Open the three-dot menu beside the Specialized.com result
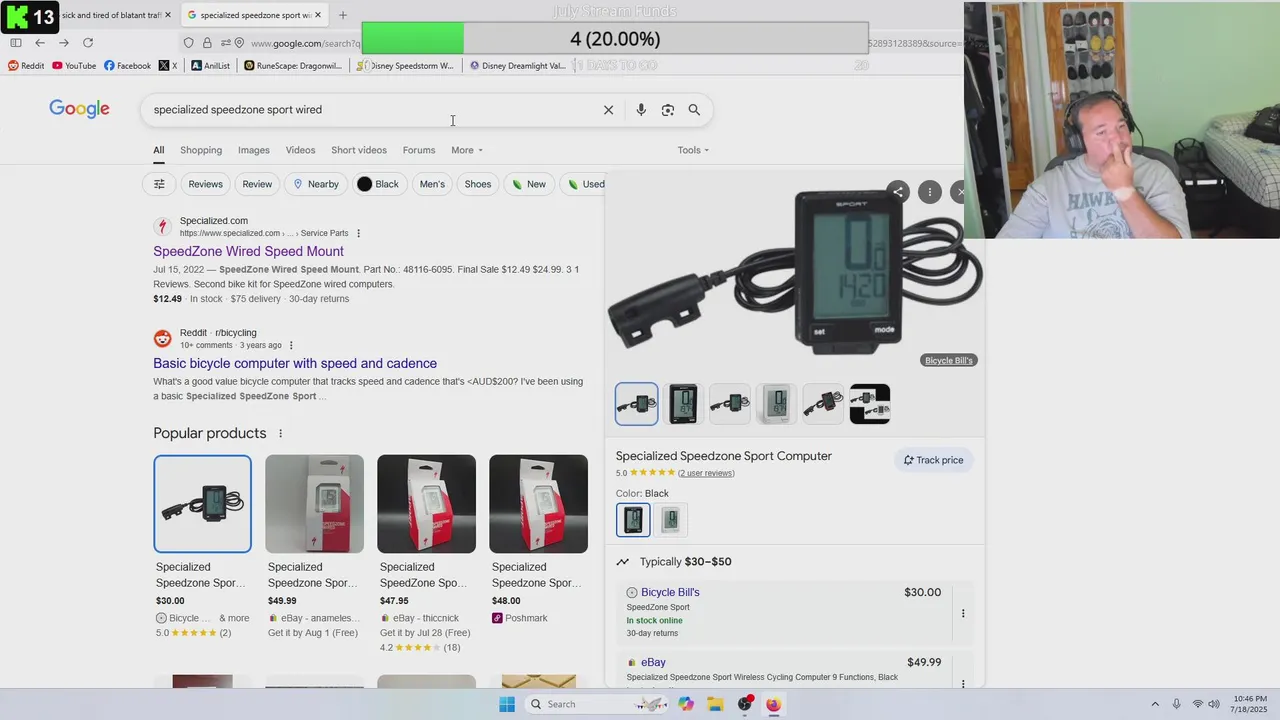The height and width of the screenshot is (720, 1280). click(x=358, y=233)
